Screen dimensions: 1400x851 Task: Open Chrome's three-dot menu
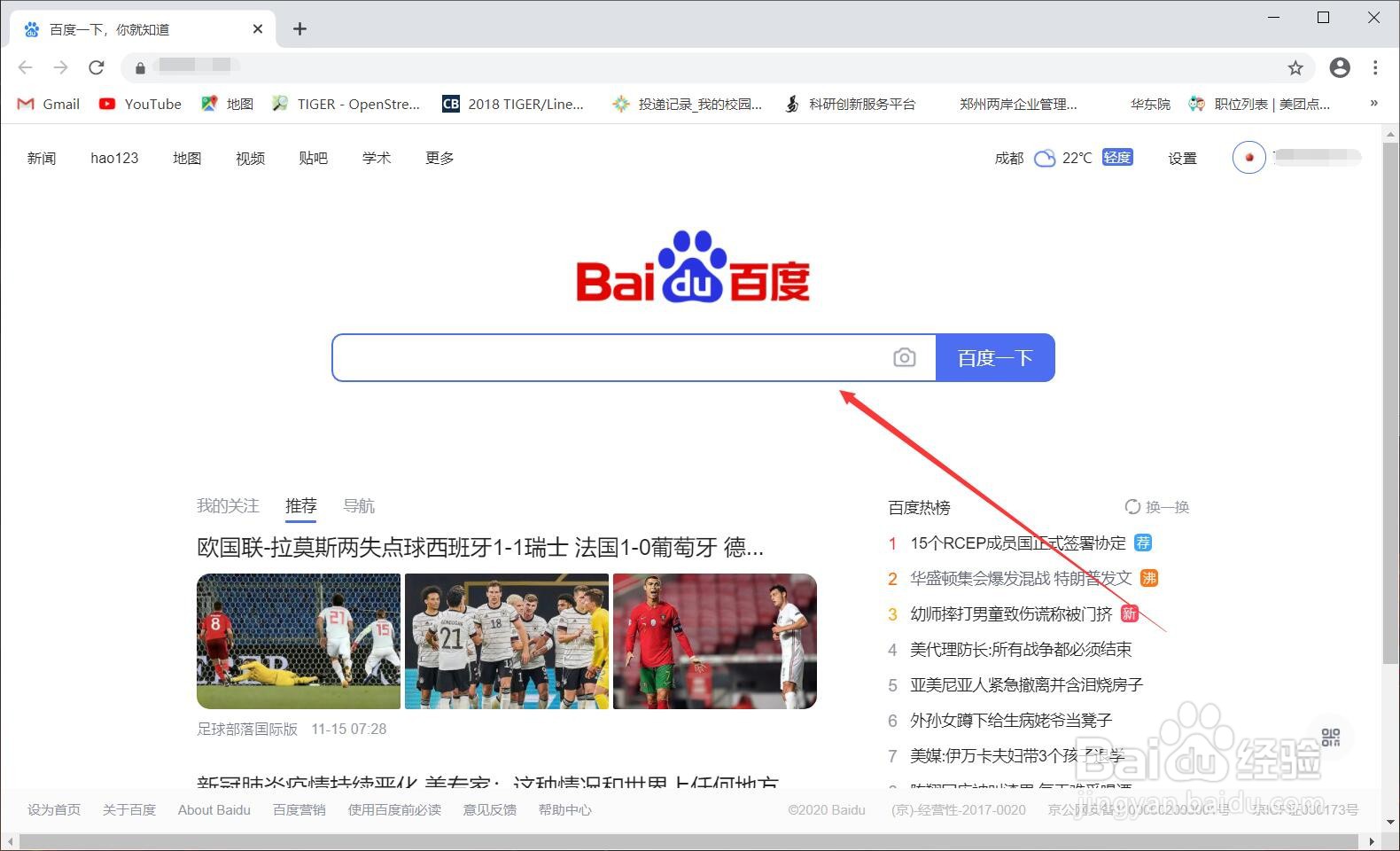click(x=1375, y=67)
